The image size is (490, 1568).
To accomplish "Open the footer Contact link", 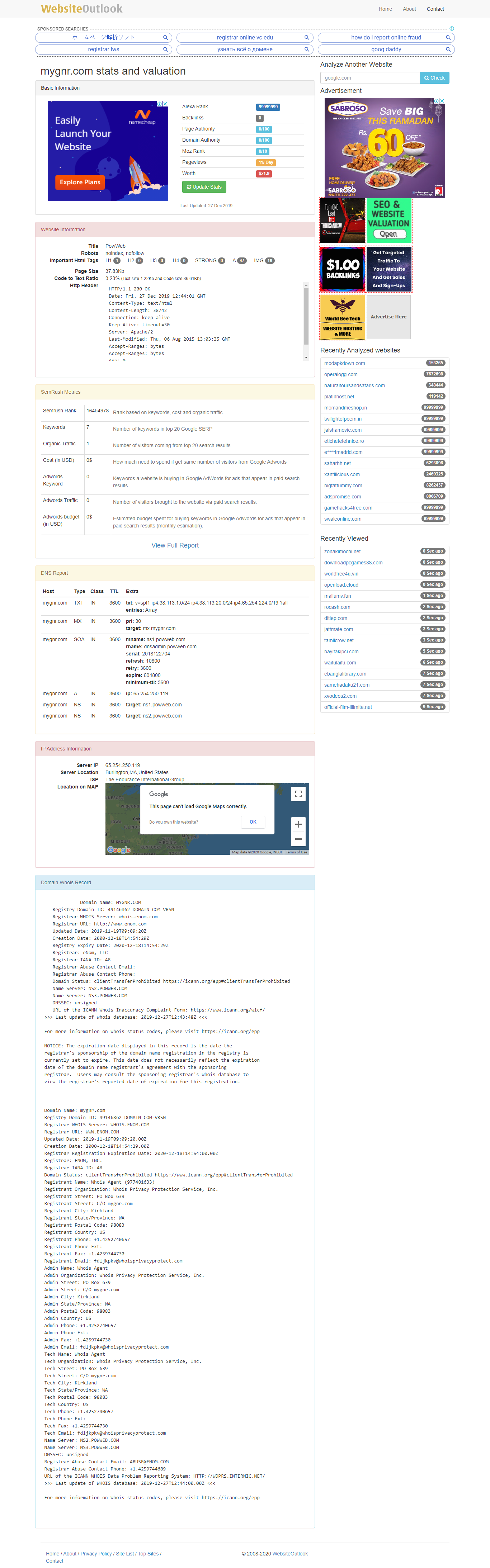I will (54, 1561).
